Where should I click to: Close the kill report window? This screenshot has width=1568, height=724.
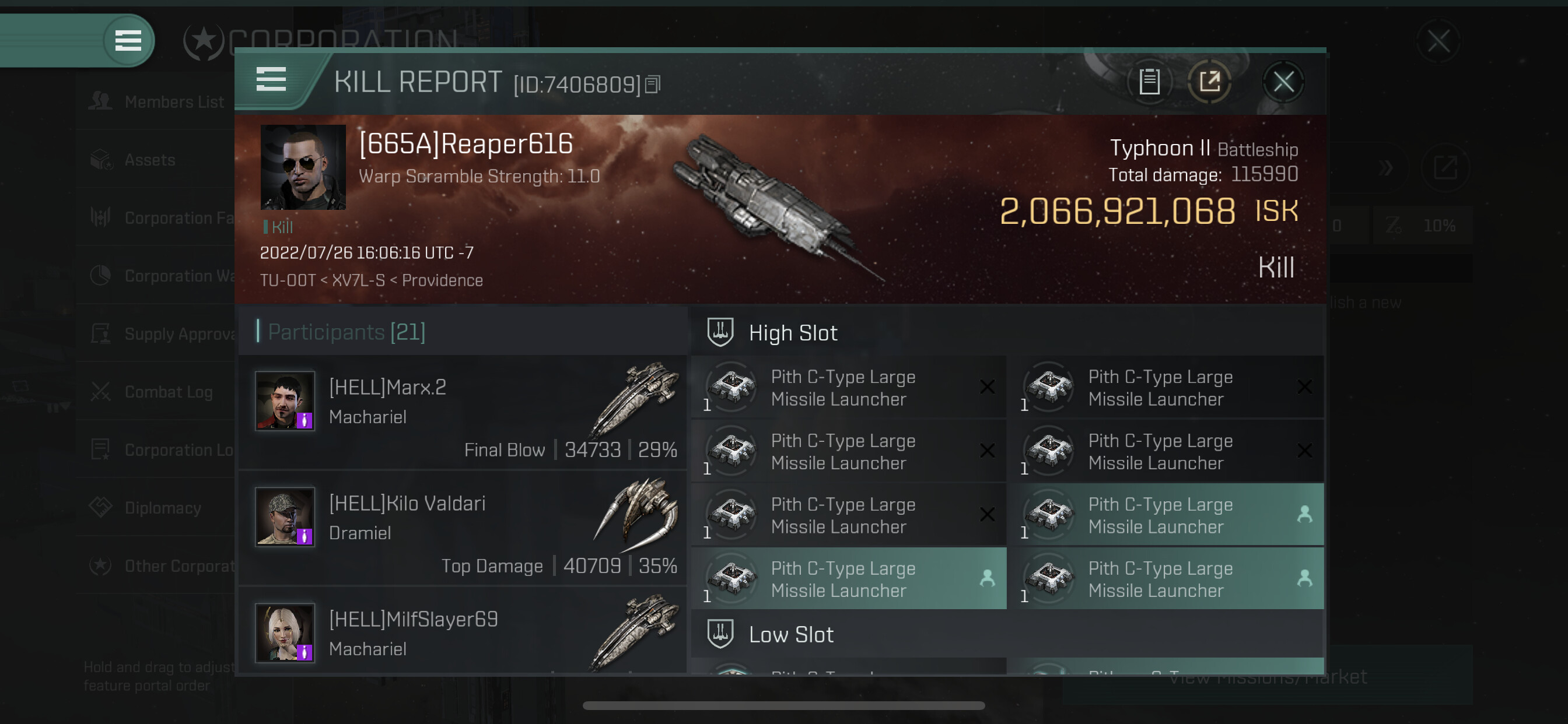pyautogui.click(x=1283, y=82)
